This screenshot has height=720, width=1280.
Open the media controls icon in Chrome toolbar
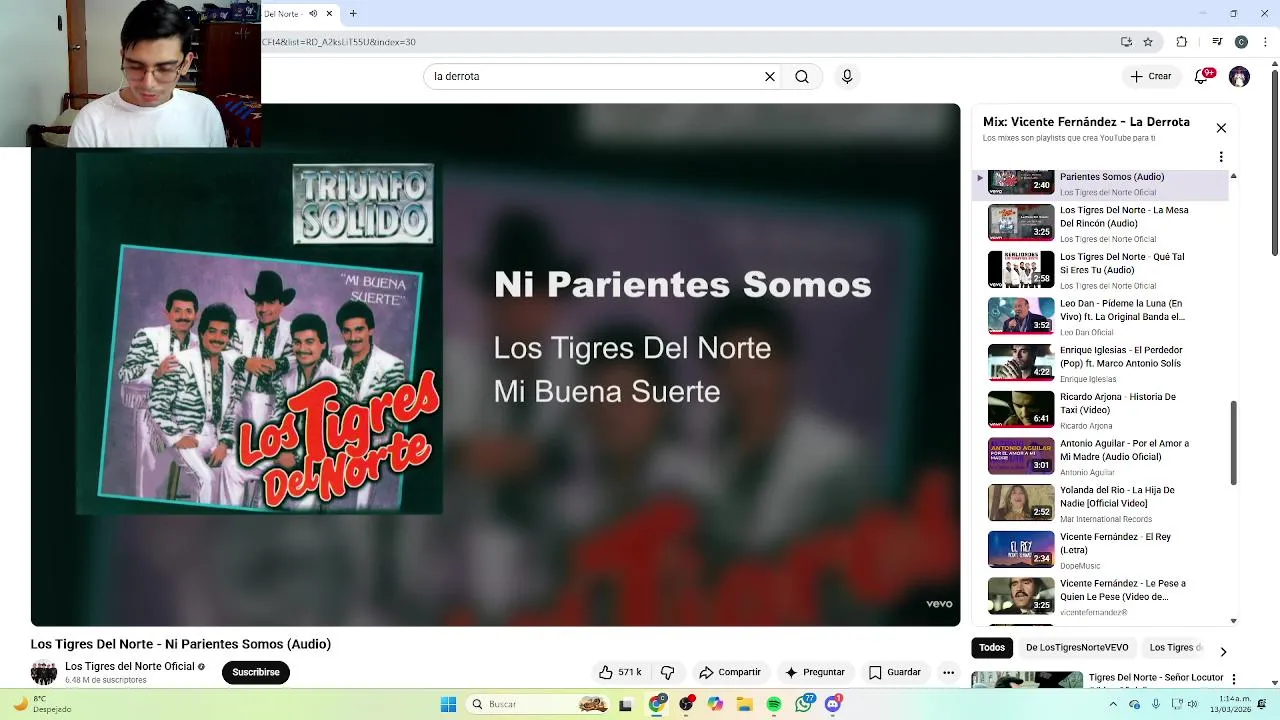(x=1217, y=42)
